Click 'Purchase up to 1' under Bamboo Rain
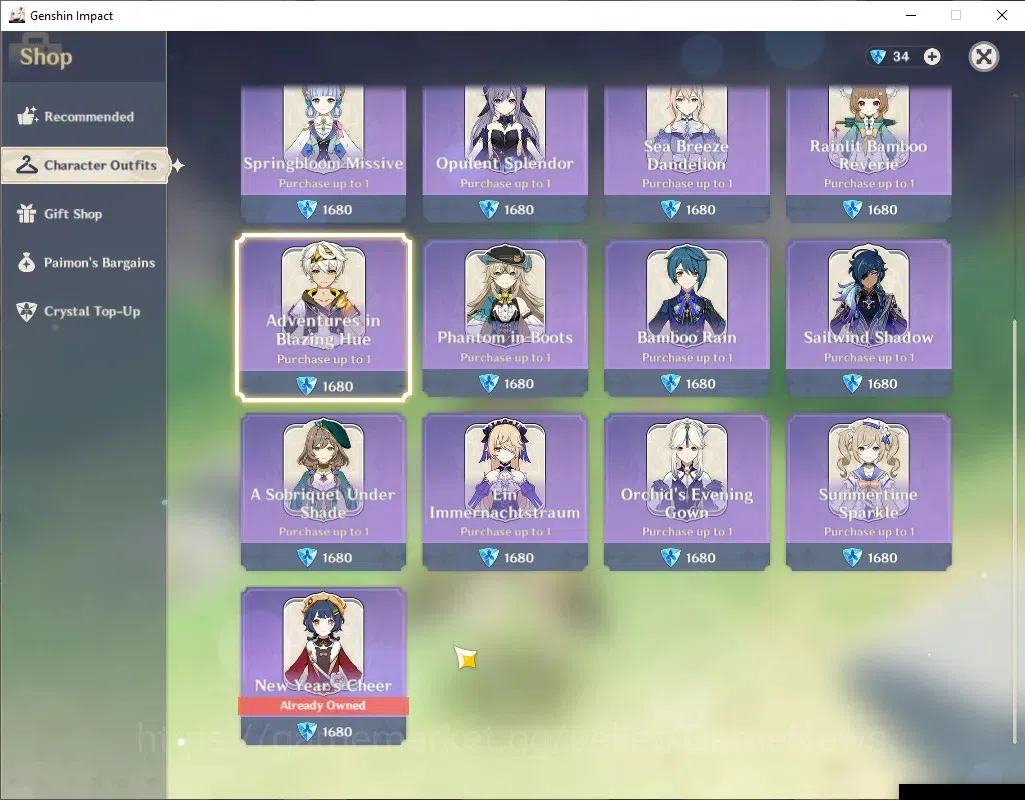1025x800 pixels. pyautogui.click(x=687, y=358)
